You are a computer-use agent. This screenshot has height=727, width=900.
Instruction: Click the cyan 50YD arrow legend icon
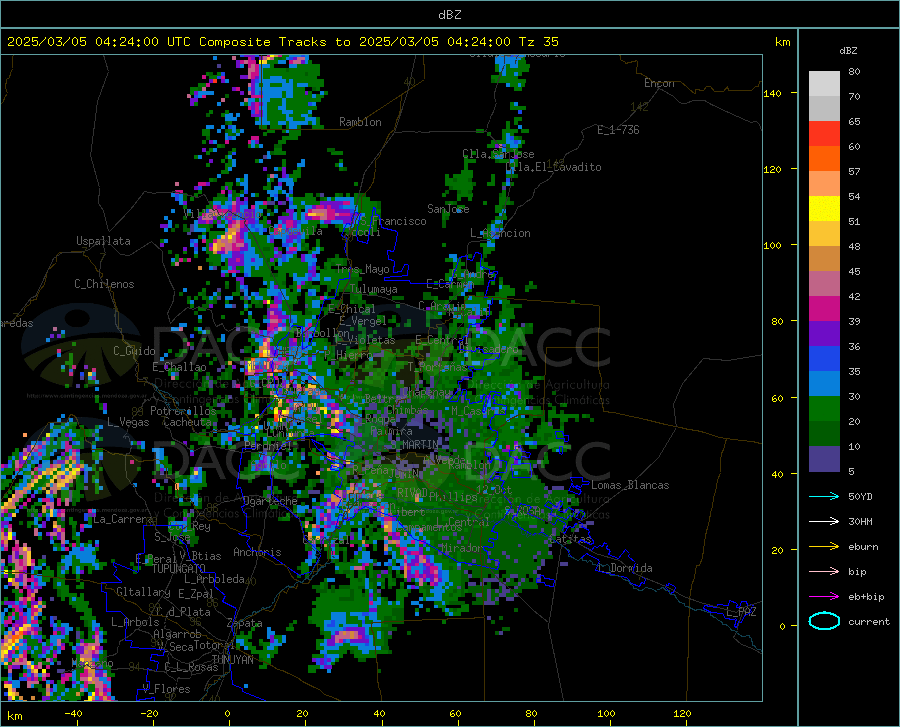[x=824, y=496]
